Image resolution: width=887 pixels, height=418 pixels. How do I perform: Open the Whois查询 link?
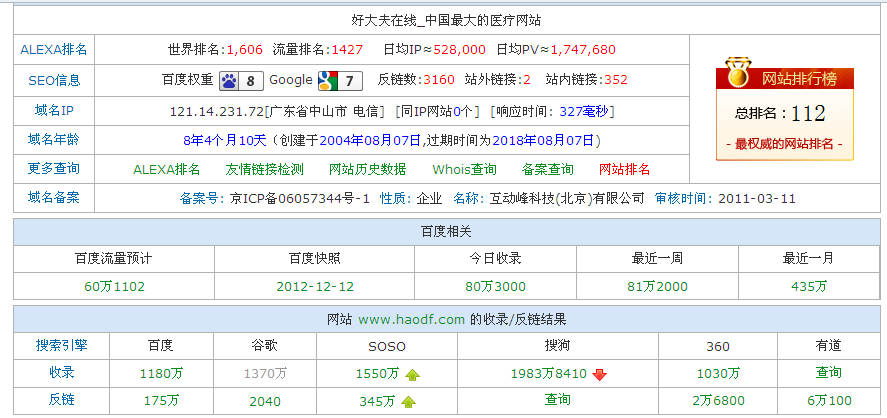[464, 170]
